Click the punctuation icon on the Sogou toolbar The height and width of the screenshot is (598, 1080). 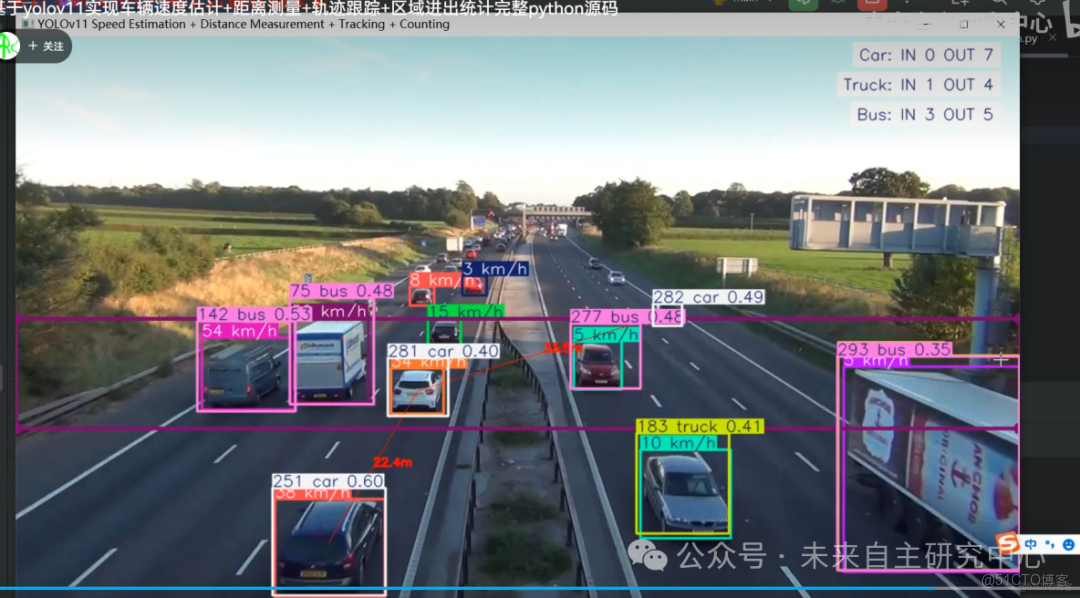click(1050, 544)
